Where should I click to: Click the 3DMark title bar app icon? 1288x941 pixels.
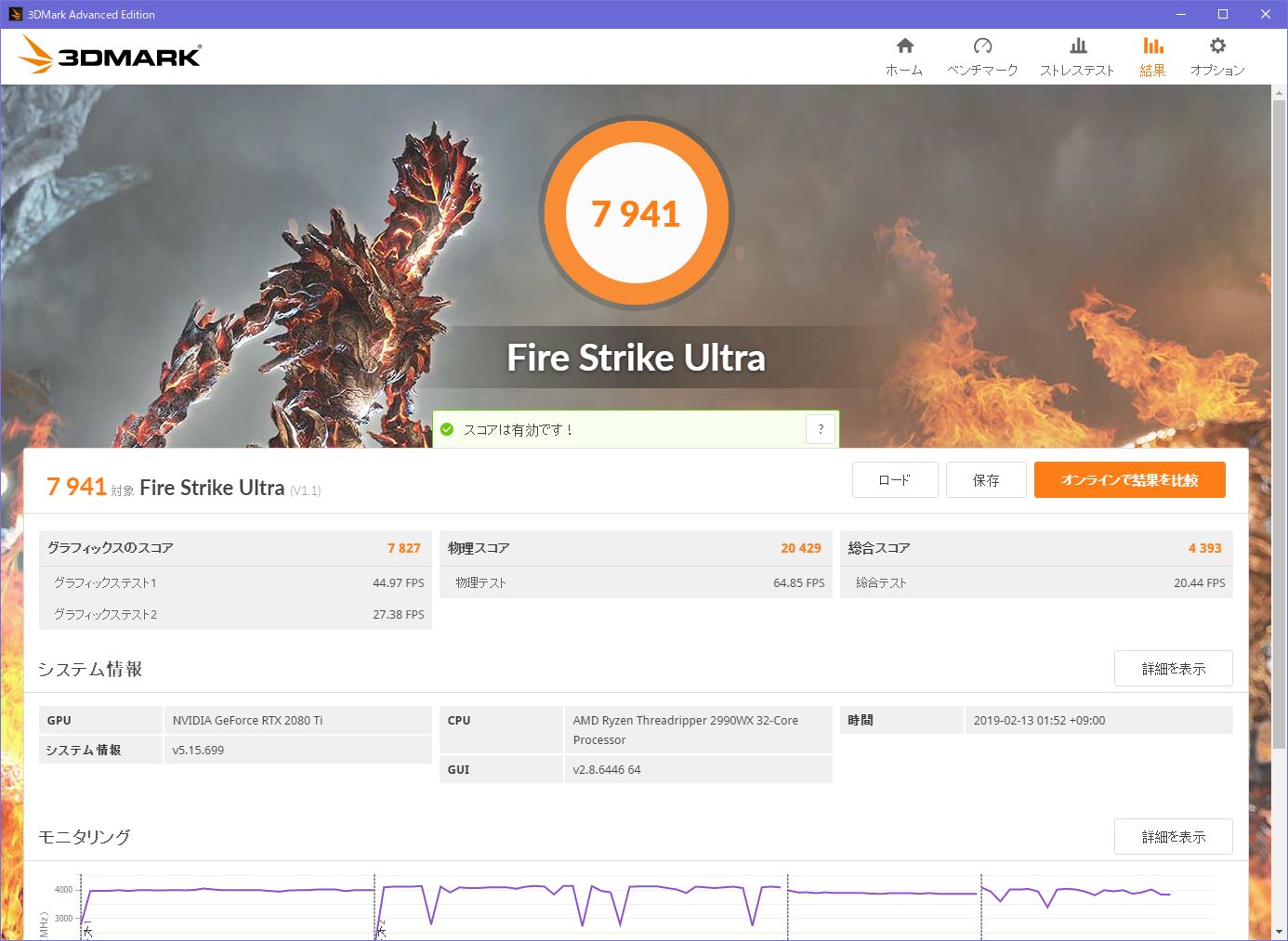pos(15,14)
